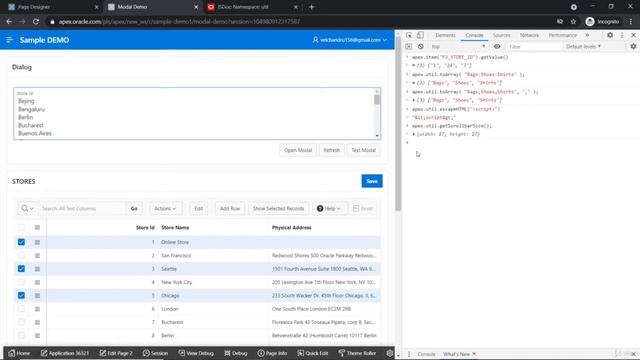Open Edit Page 2 in toolbar
640x360 pixels.
[x=116, y=353]
